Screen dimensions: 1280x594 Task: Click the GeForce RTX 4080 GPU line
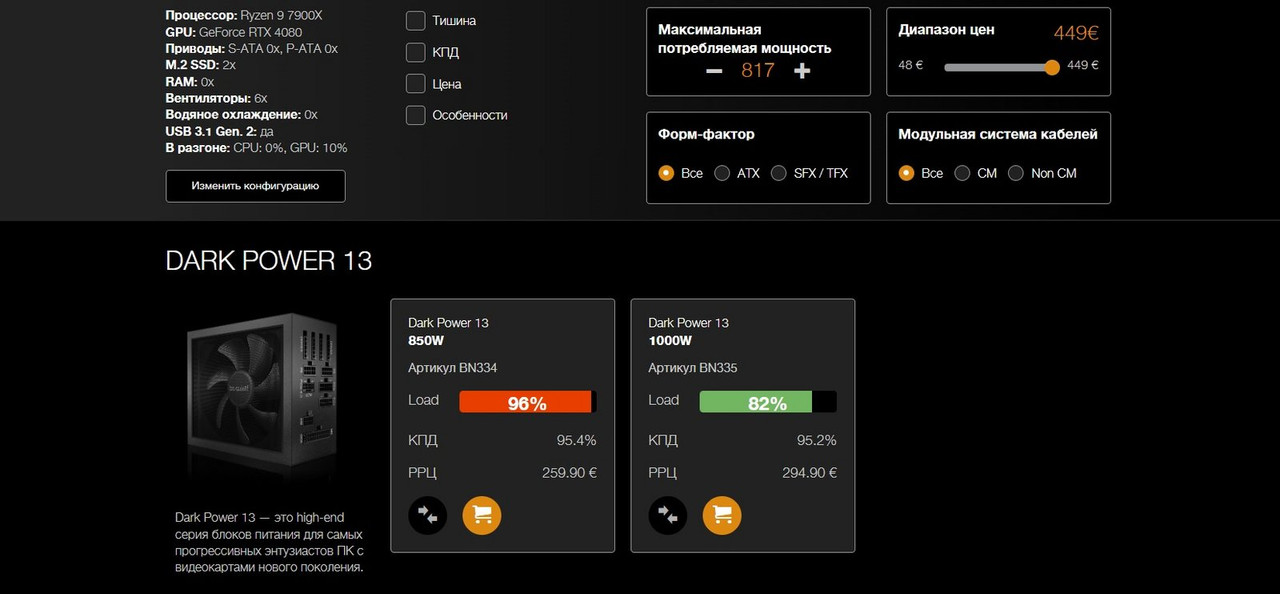pos(233,32)
